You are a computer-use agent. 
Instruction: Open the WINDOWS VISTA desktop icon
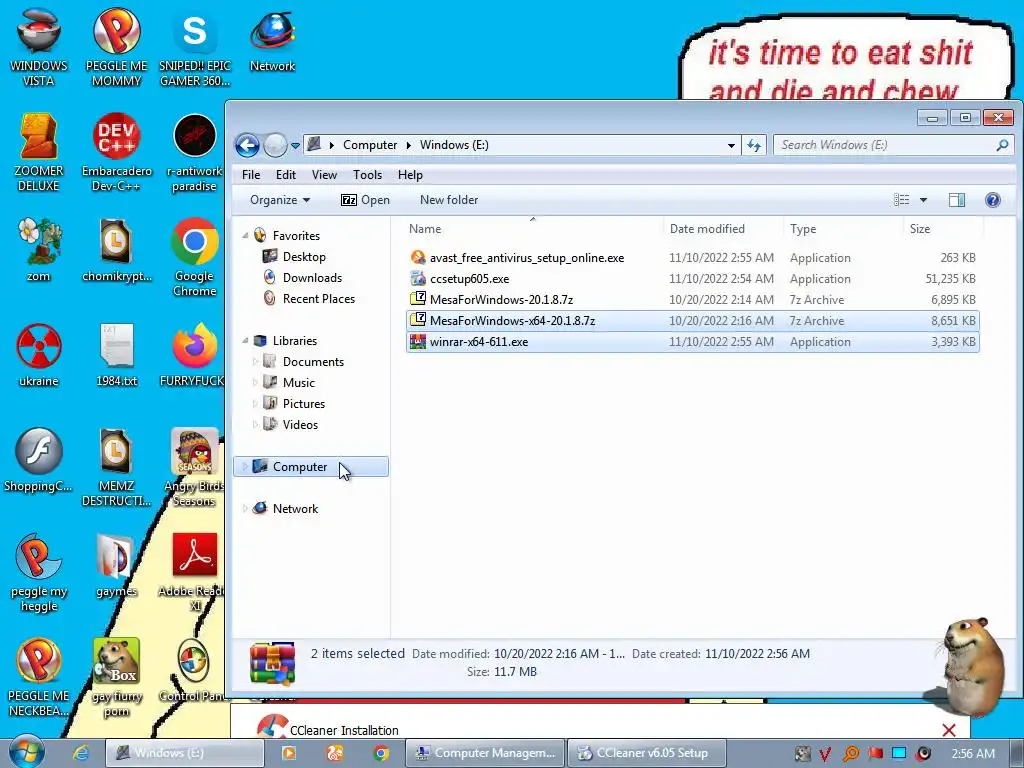pos(39,47)
